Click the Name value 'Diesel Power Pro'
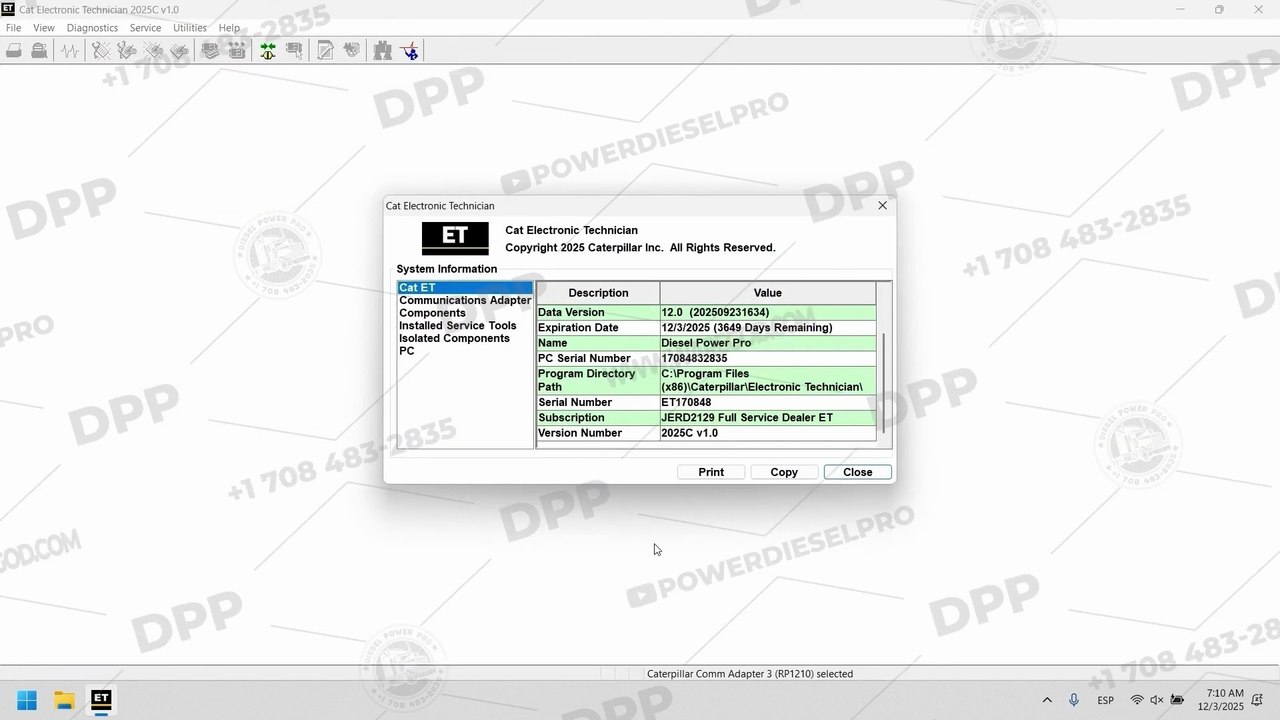 (768, 343)
